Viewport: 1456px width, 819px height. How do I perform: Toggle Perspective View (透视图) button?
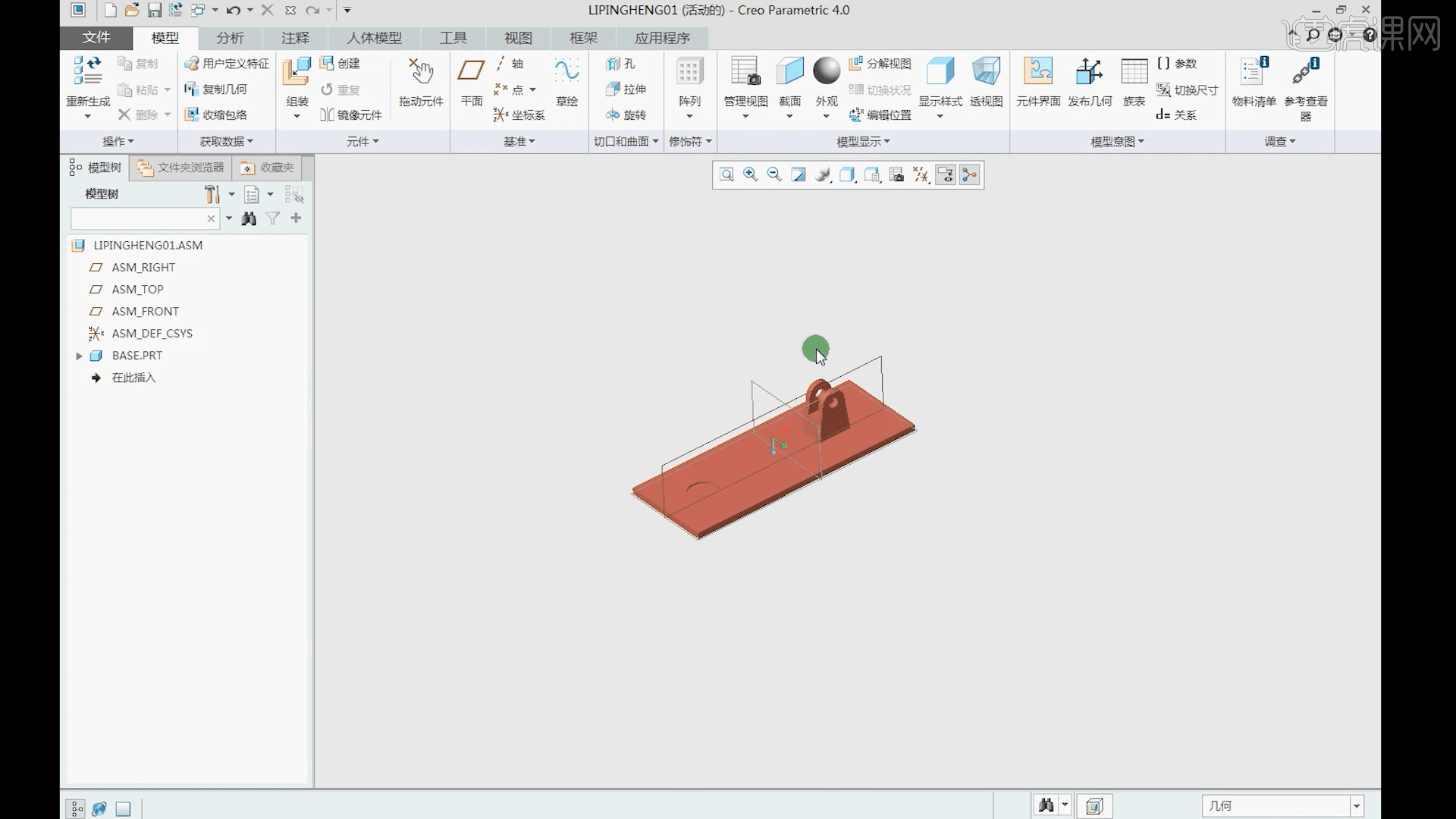(x=986, y=73)
